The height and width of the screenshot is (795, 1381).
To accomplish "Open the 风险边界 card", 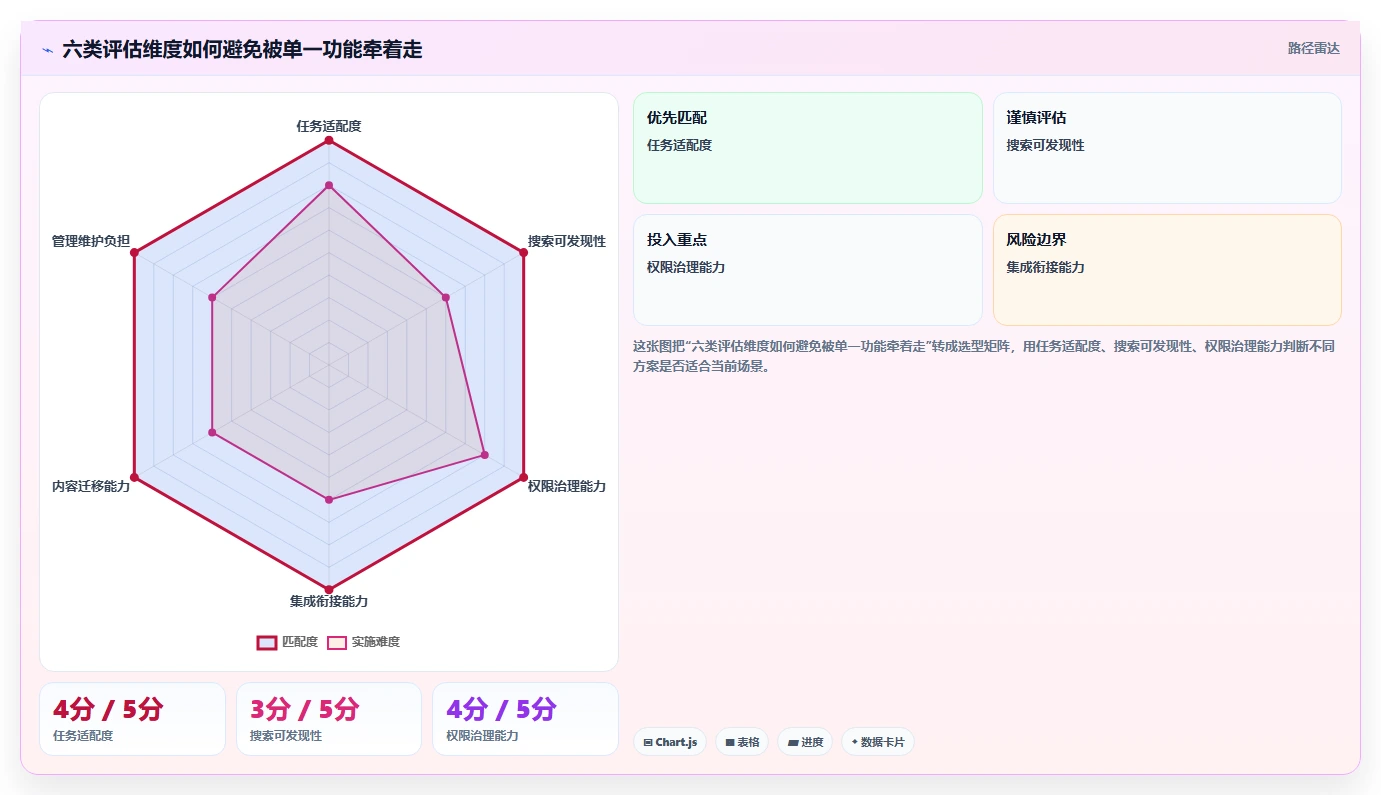I will tap(1167, 270).
